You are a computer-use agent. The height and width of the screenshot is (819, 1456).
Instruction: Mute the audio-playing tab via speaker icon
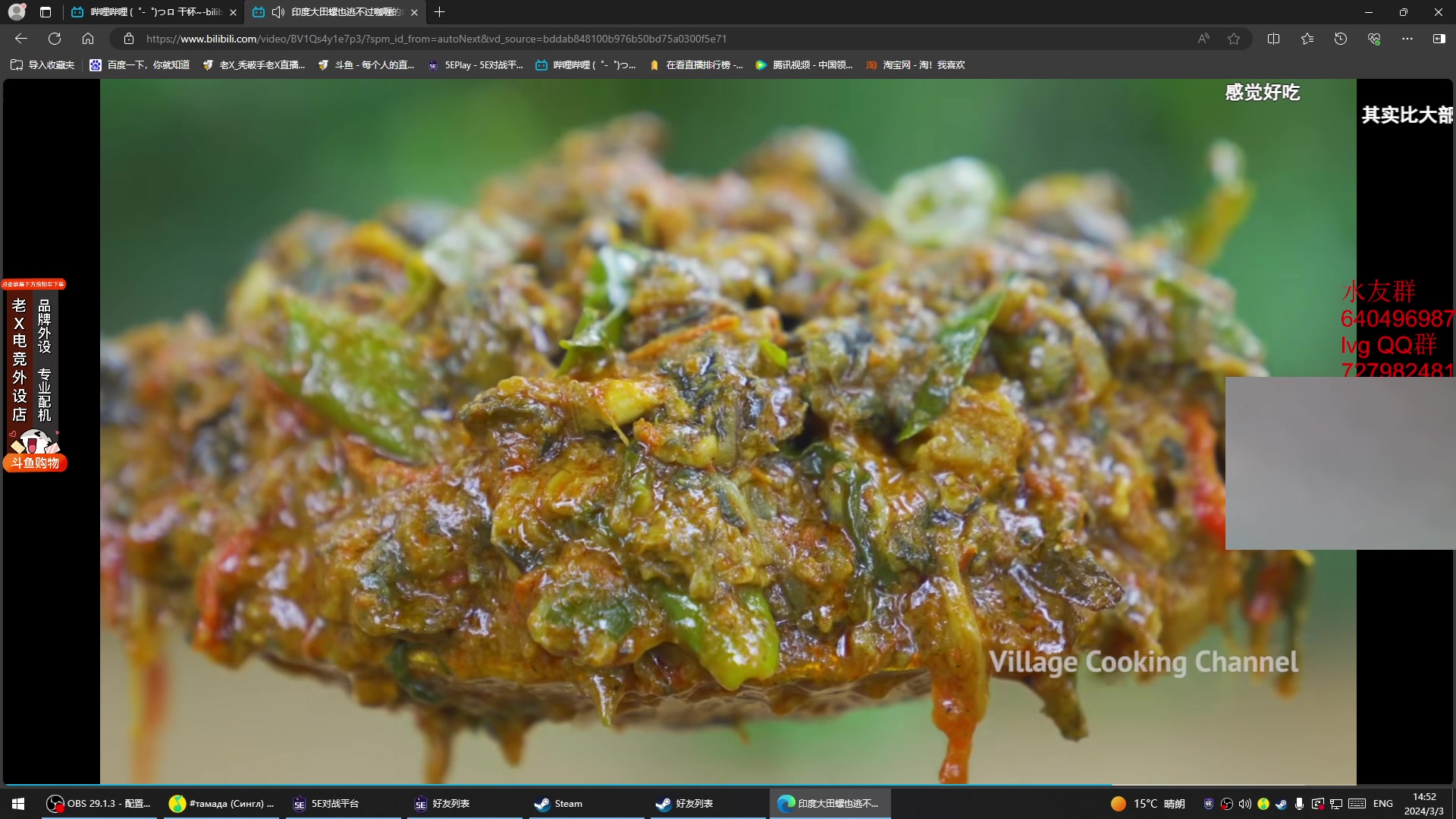coord(278,12)
